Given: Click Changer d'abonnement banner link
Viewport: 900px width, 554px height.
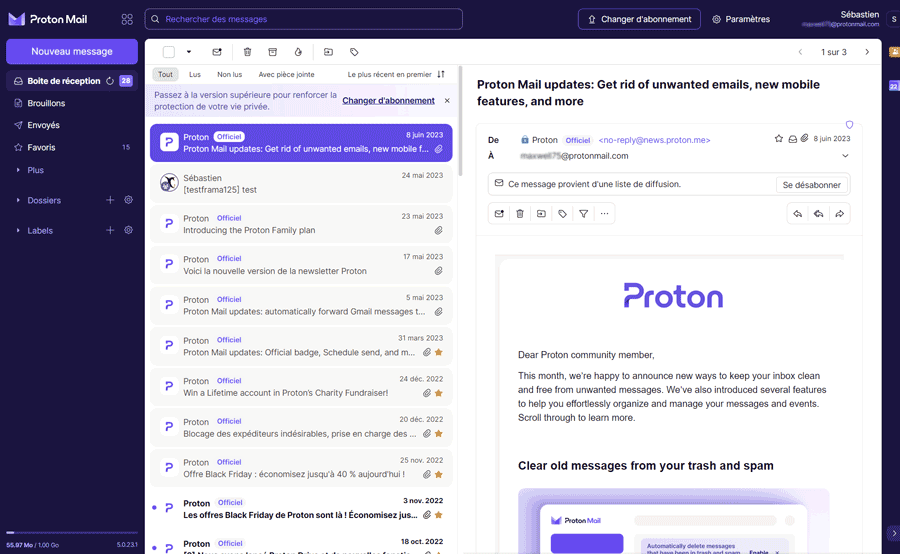Looking at the screenshot, I should [389, 100].
